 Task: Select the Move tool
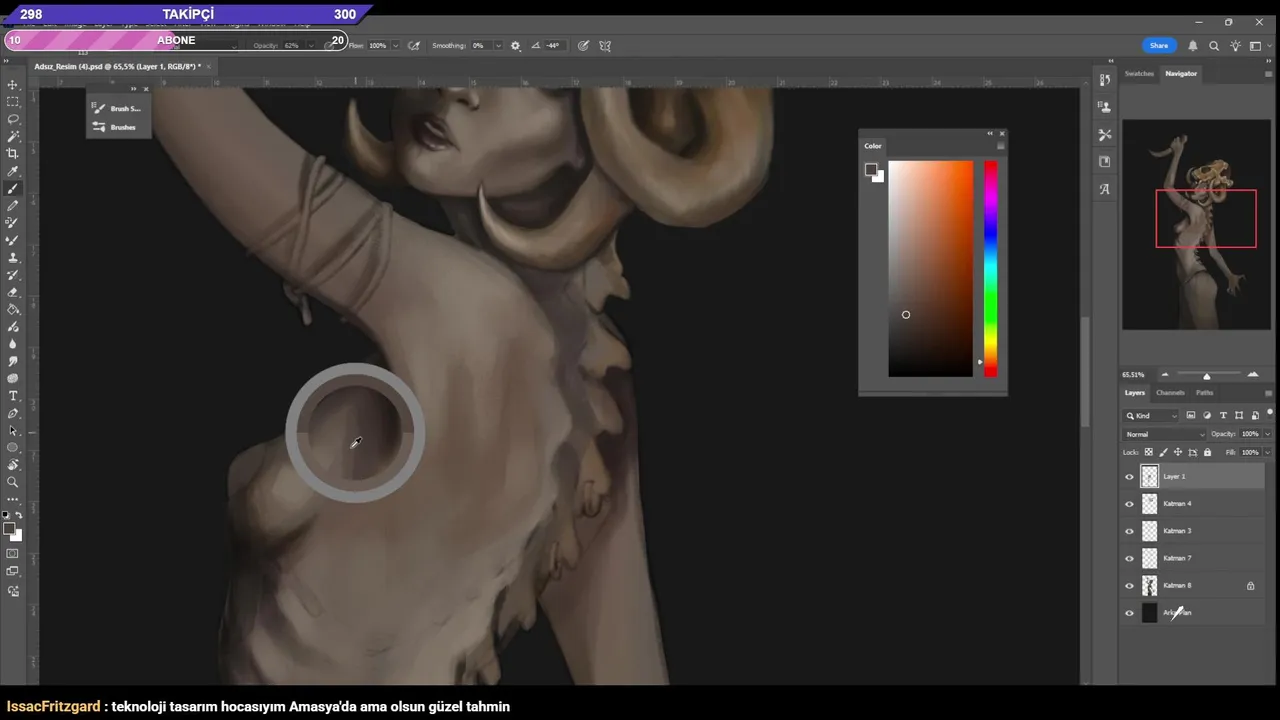(x=13, y=85)
